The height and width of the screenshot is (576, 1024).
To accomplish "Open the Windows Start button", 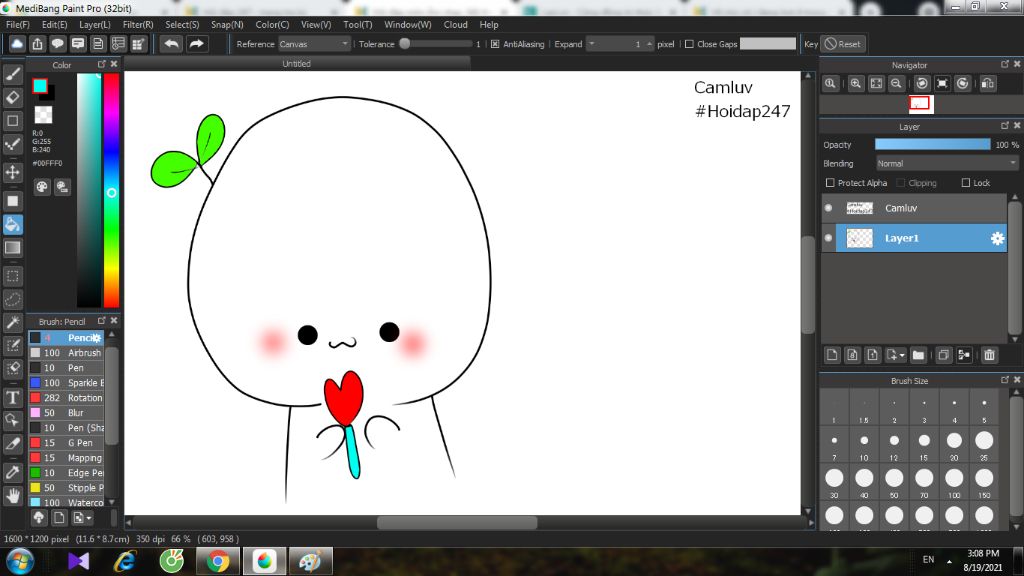I will coord(20,561).
